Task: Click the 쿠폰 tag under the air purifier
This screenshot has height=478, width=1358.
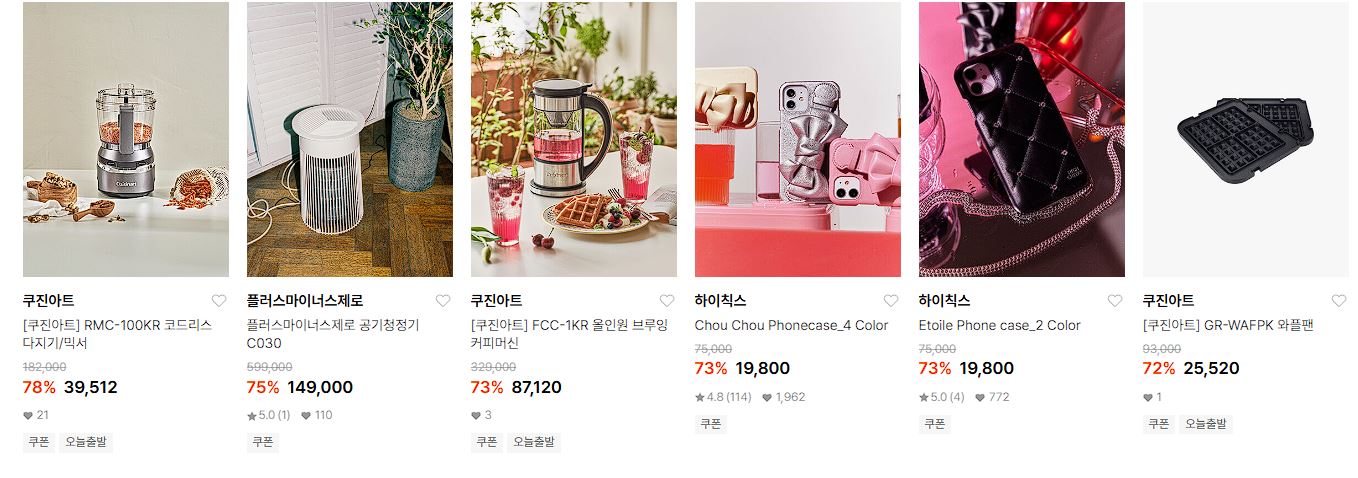Action: coord(263,442)
